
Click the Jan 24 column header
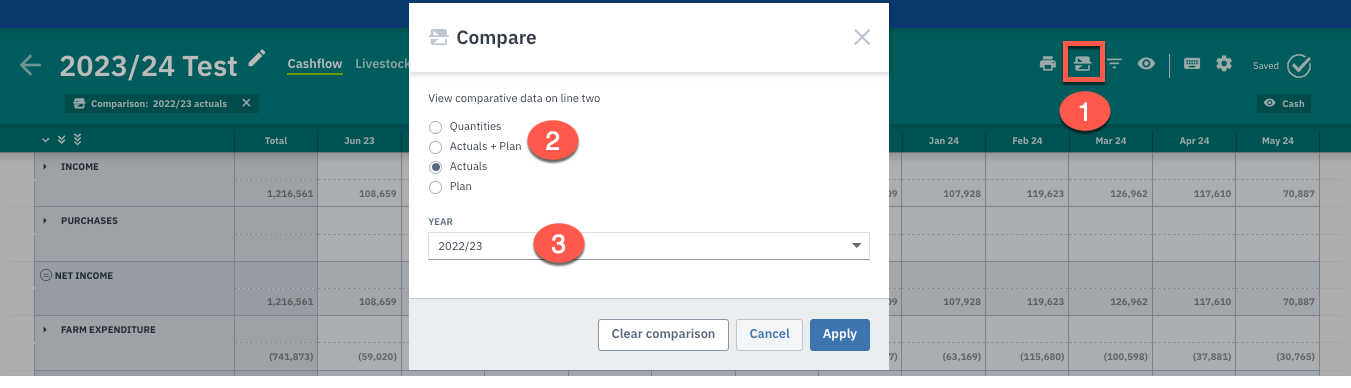pyautogui.click(x=943, y=141)
